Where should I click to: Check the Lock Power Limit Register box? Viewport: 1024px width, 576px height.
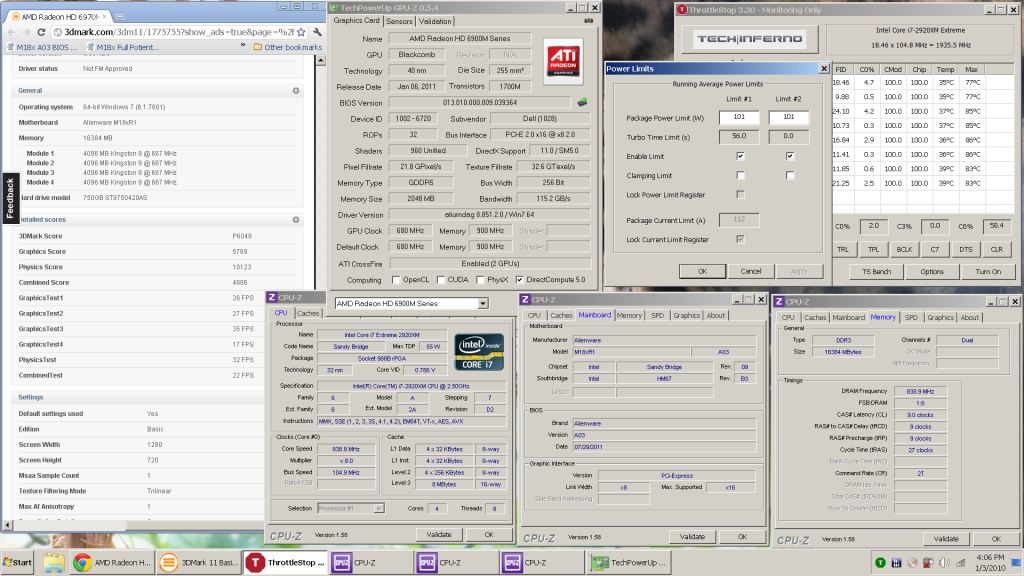point(740,194)
